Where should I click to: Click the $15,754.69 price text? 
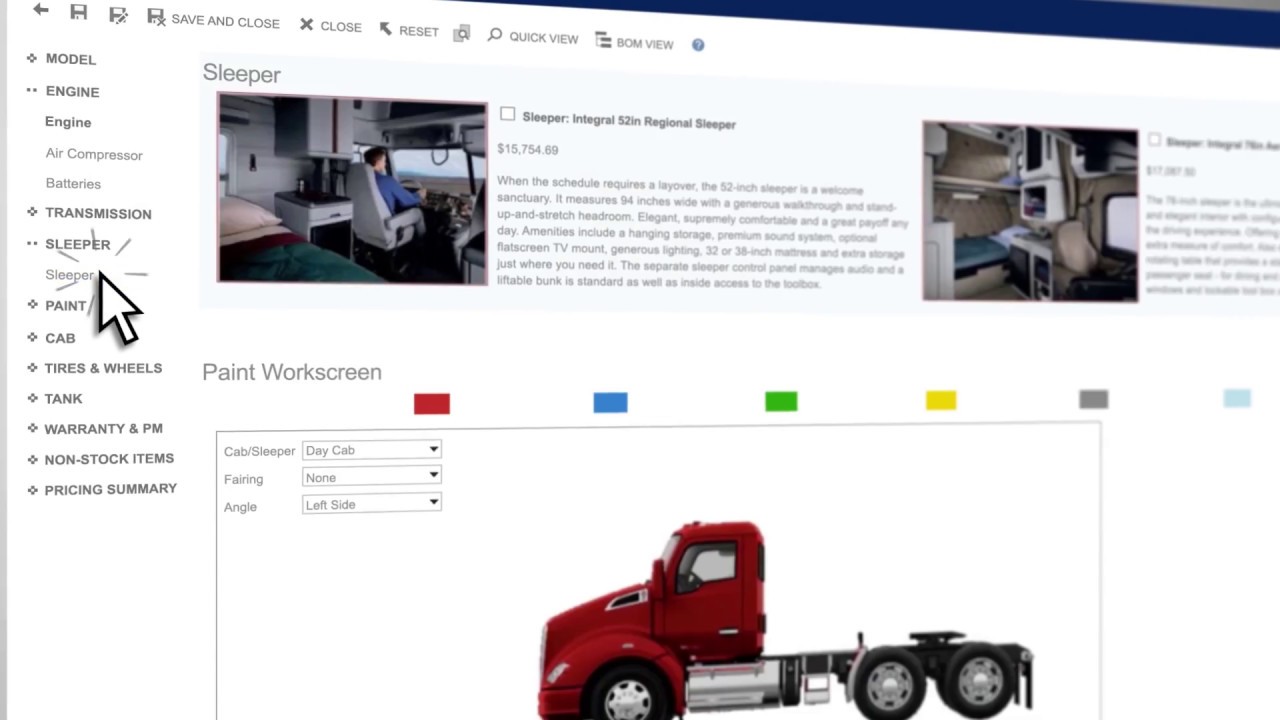click(528, 149)
